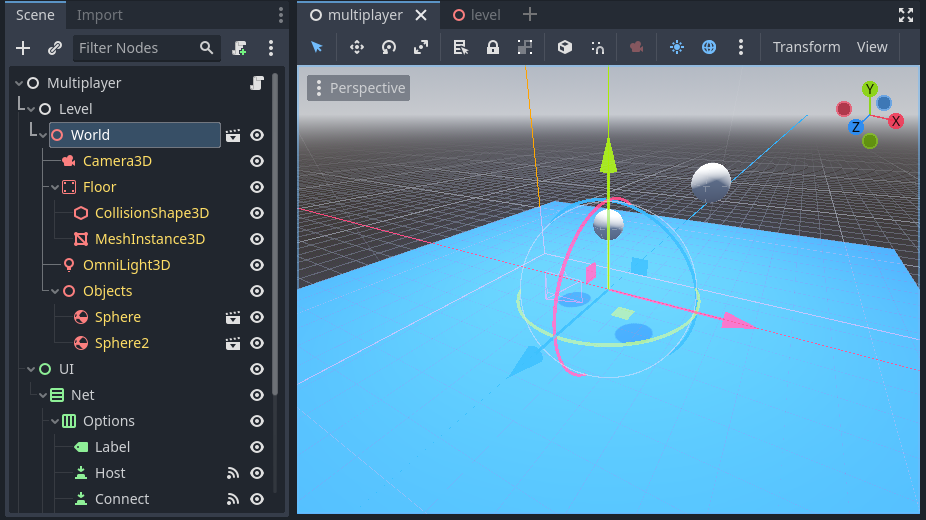Image resolution: width=926 pixels, height=520 pixels.
Task: Open Sphere scene in editor clapper icon
Action: (x=233, y=318)
